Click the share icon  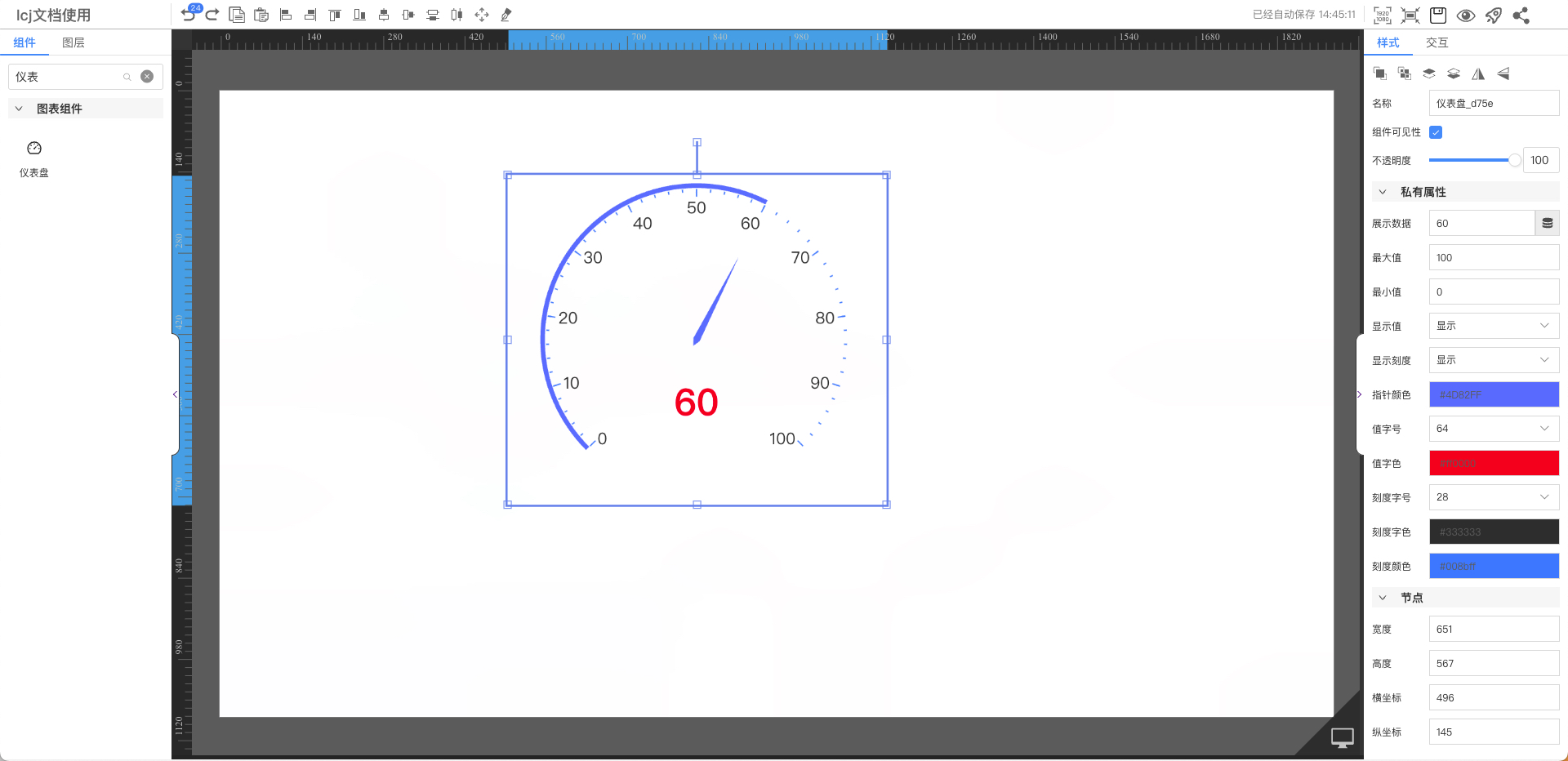point(1521,15)
